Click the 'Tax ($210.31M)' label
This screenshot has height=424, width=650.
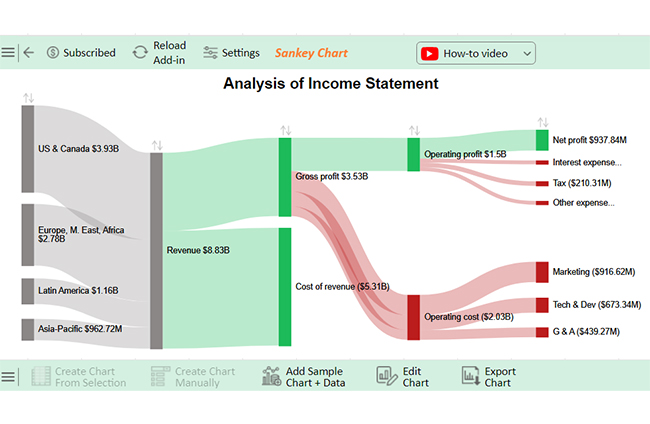click(x=582, y=183)
